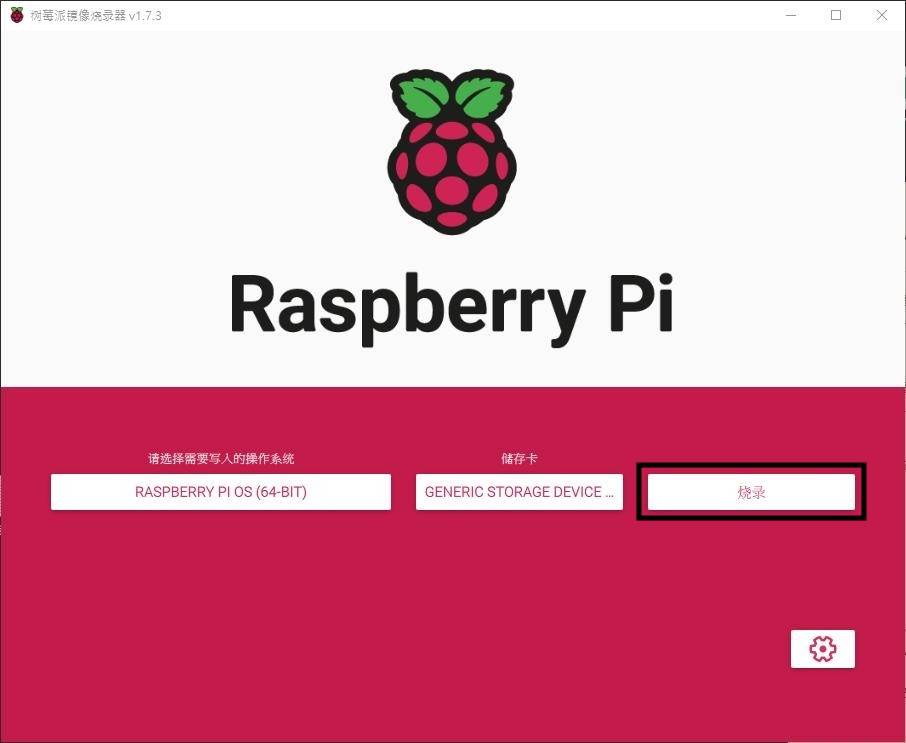Viewport: 906px width, 743px height.
Task: Close the imager window
Action: click(x=881, y=16)
